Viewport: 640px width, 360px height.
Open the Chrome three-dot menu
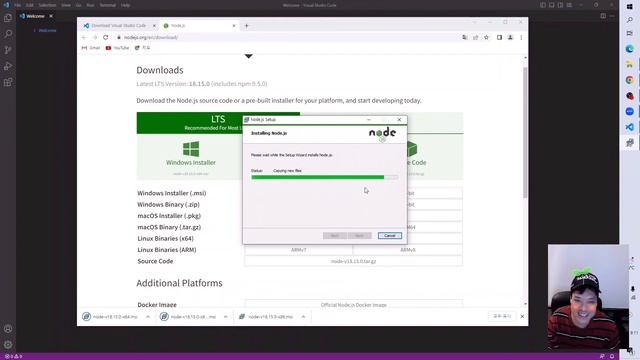coord(521,38)
